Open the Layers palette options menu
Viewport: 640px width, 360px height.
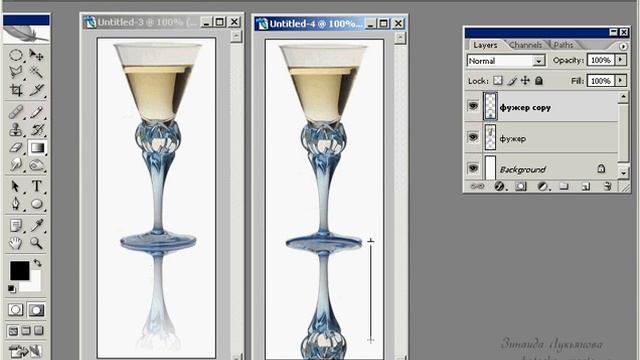623,46
